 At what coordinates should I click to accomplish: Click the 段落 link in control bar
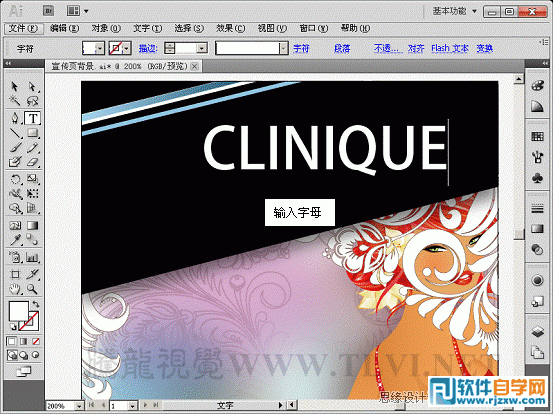pyautogui.click(x=342, y=48)
